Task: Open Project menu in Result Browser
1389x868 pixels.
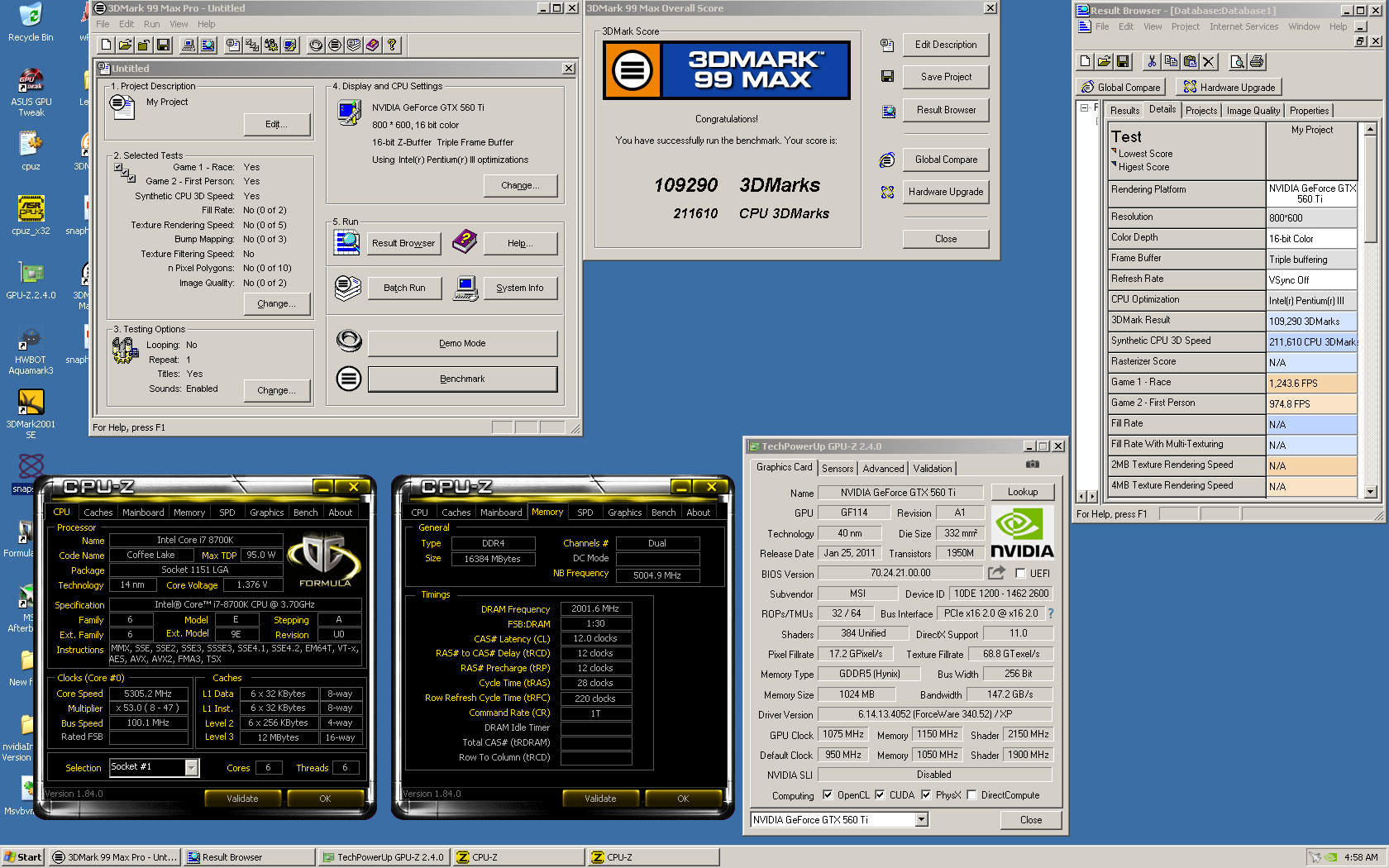Action: [x=1185, y=26]
